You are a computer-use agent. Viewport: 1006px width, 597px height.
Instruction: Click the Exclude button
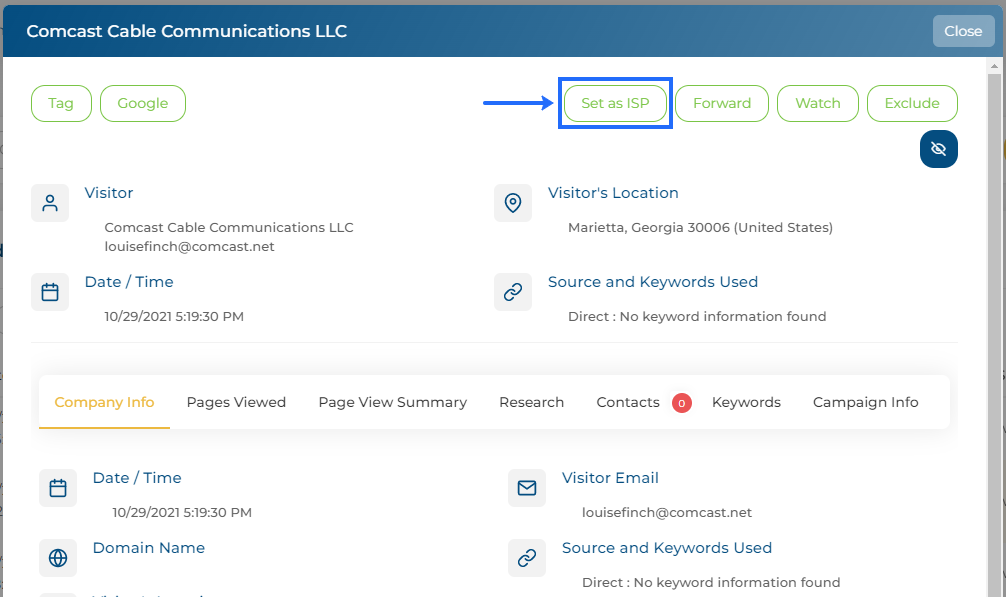click(912, 103)
